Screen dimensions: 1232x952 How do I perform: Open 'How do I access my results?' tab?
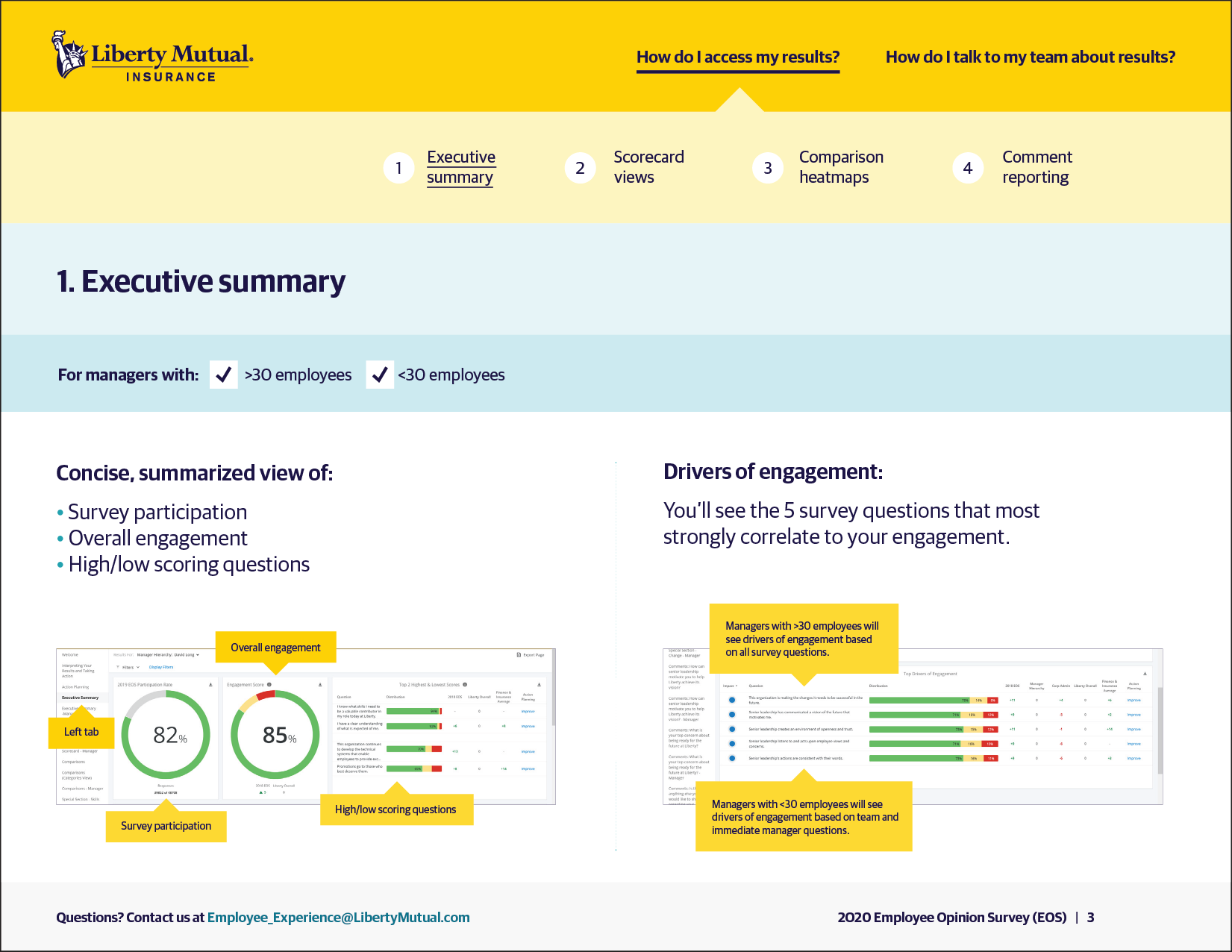pyautogui.click(x=738, y=57)
